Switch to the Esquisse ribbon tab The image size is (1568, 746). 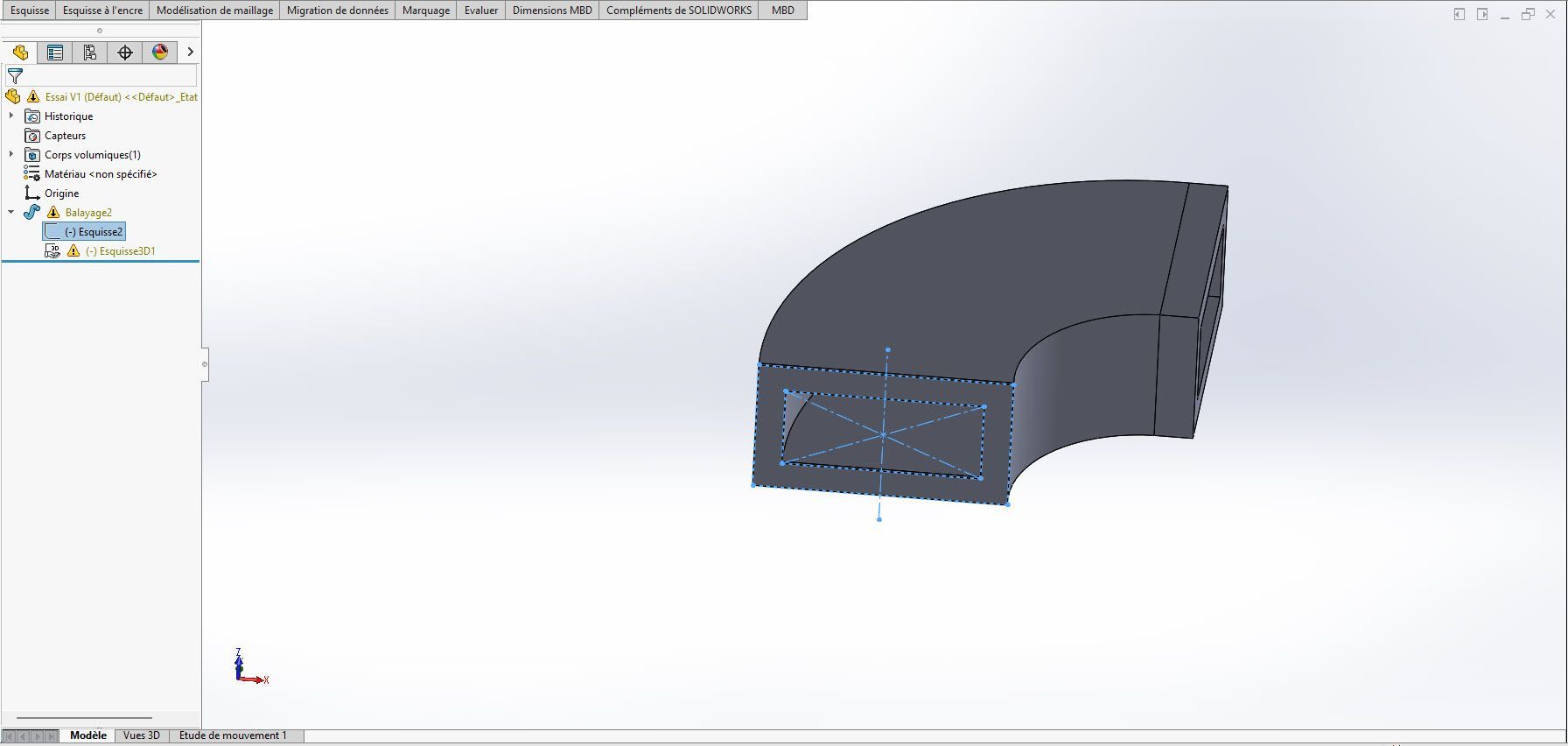click(x=30, y=11)
